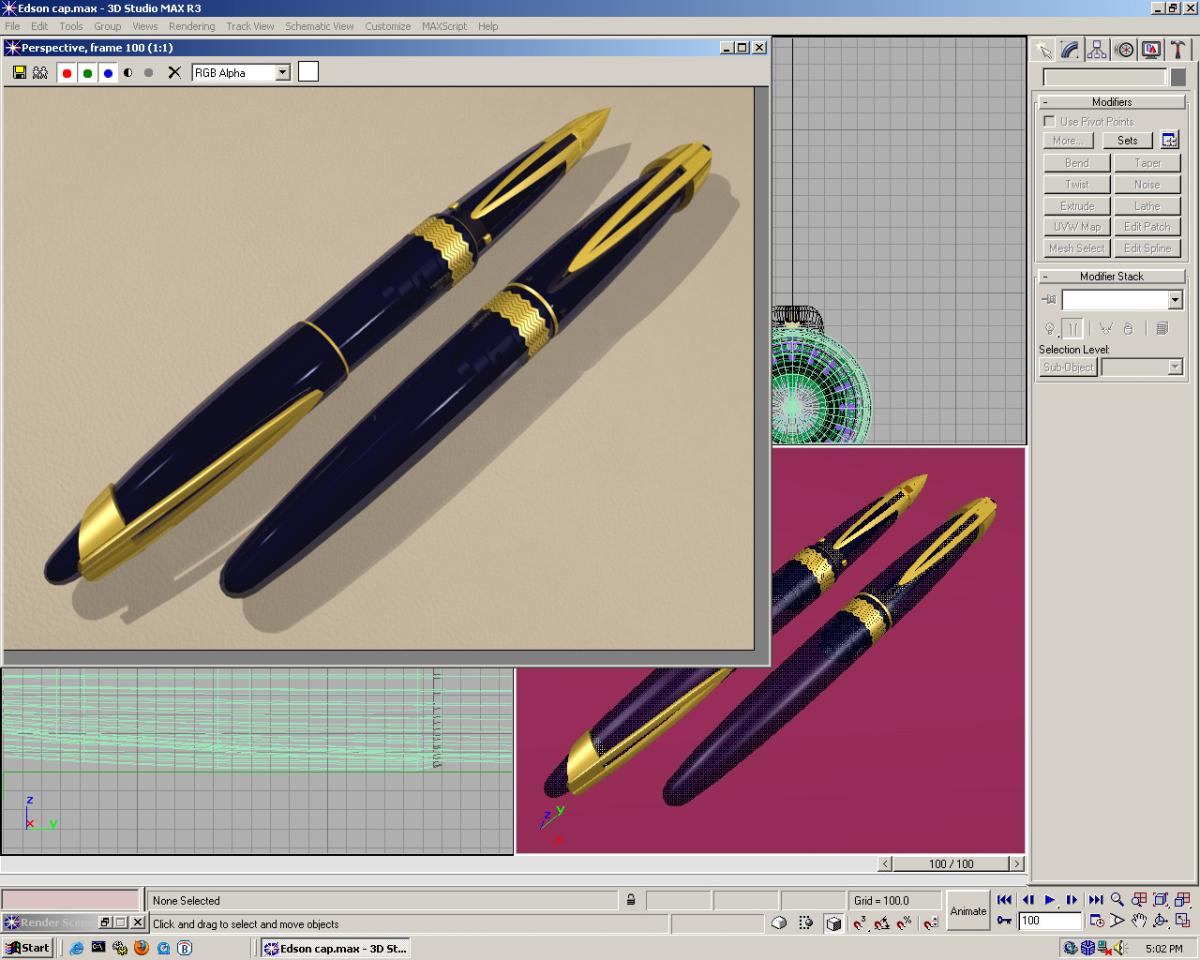Collapse the Modifiers rollout
1200x960 pixels.
pyautogui.click(x=1044, y=102)
